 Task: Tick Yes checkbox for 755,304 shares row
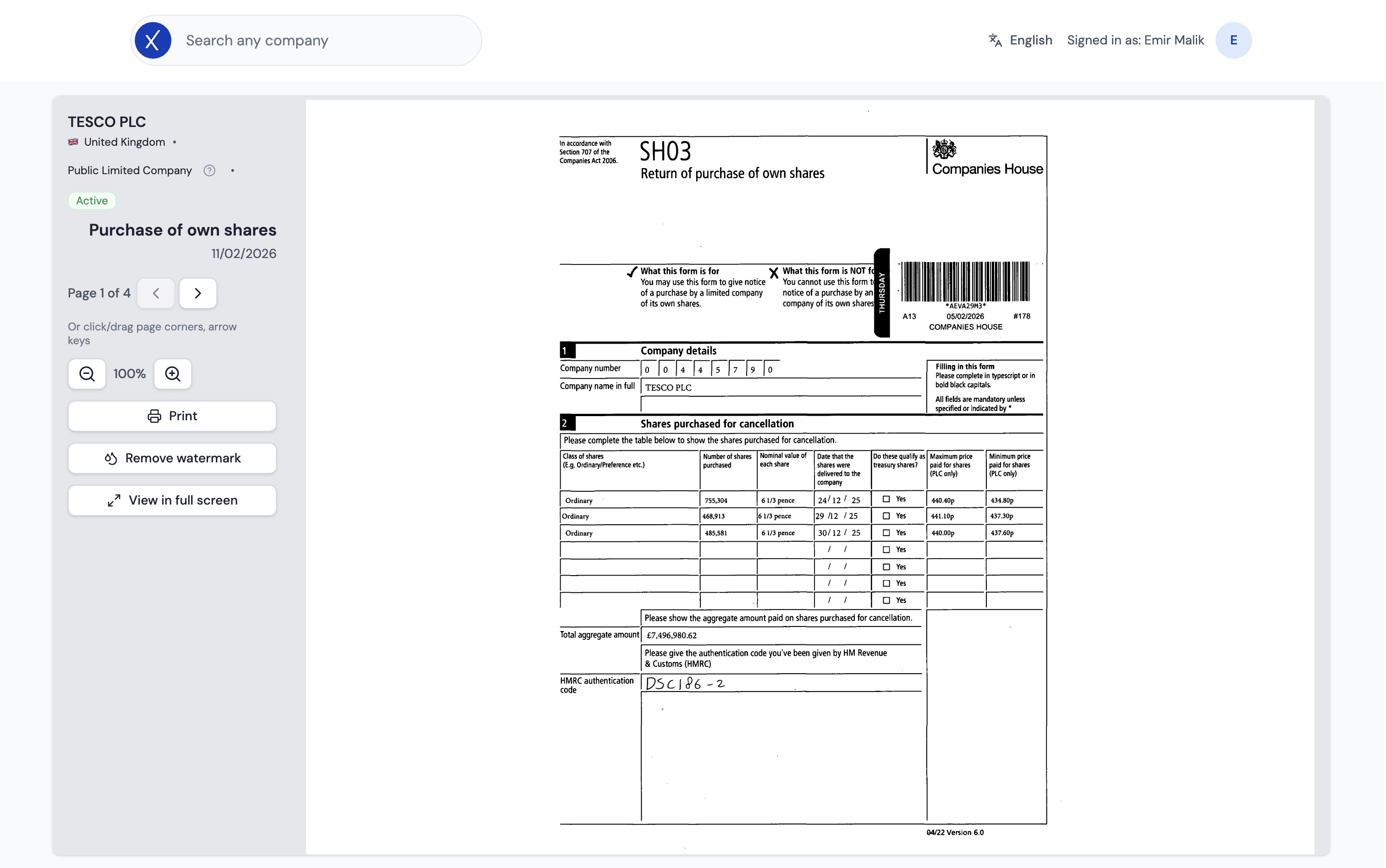(x=886, y=499)
